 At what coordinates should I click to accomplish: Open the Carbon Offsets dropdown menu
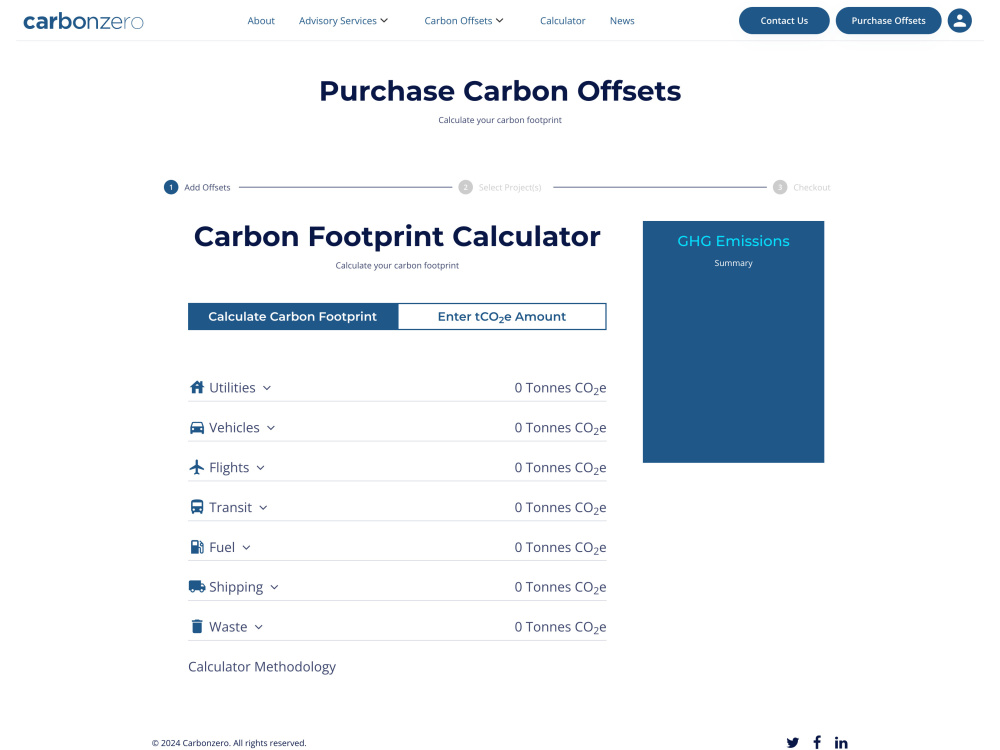(x=464, y=20)
